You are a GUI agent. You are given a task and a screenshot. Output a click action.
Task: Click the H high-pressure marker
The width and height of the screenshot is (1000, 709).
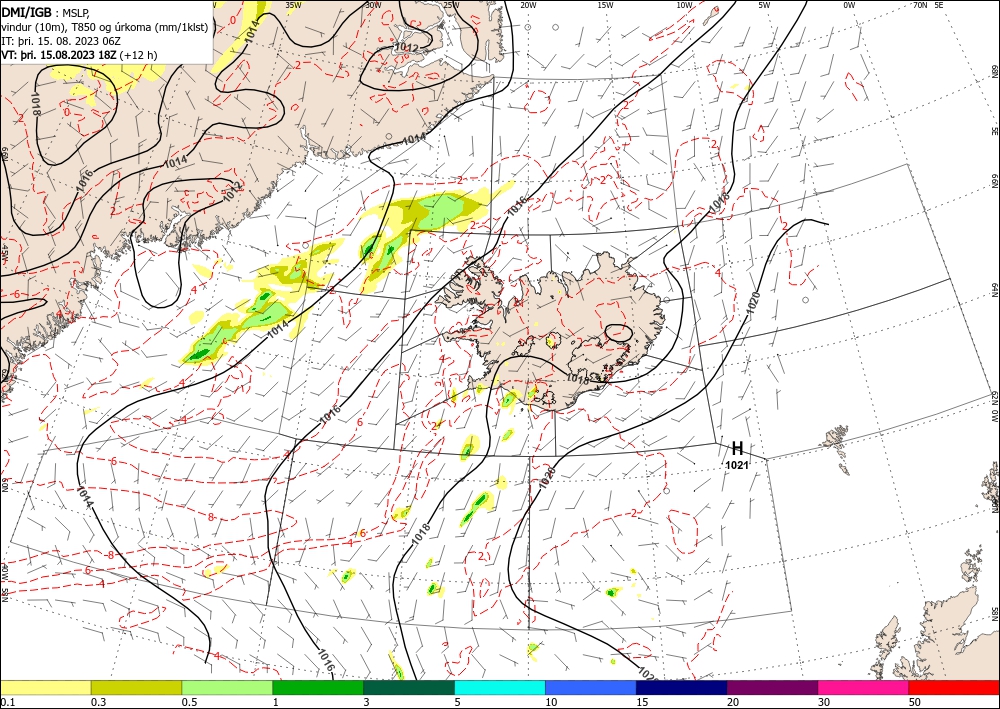(737, 448)
